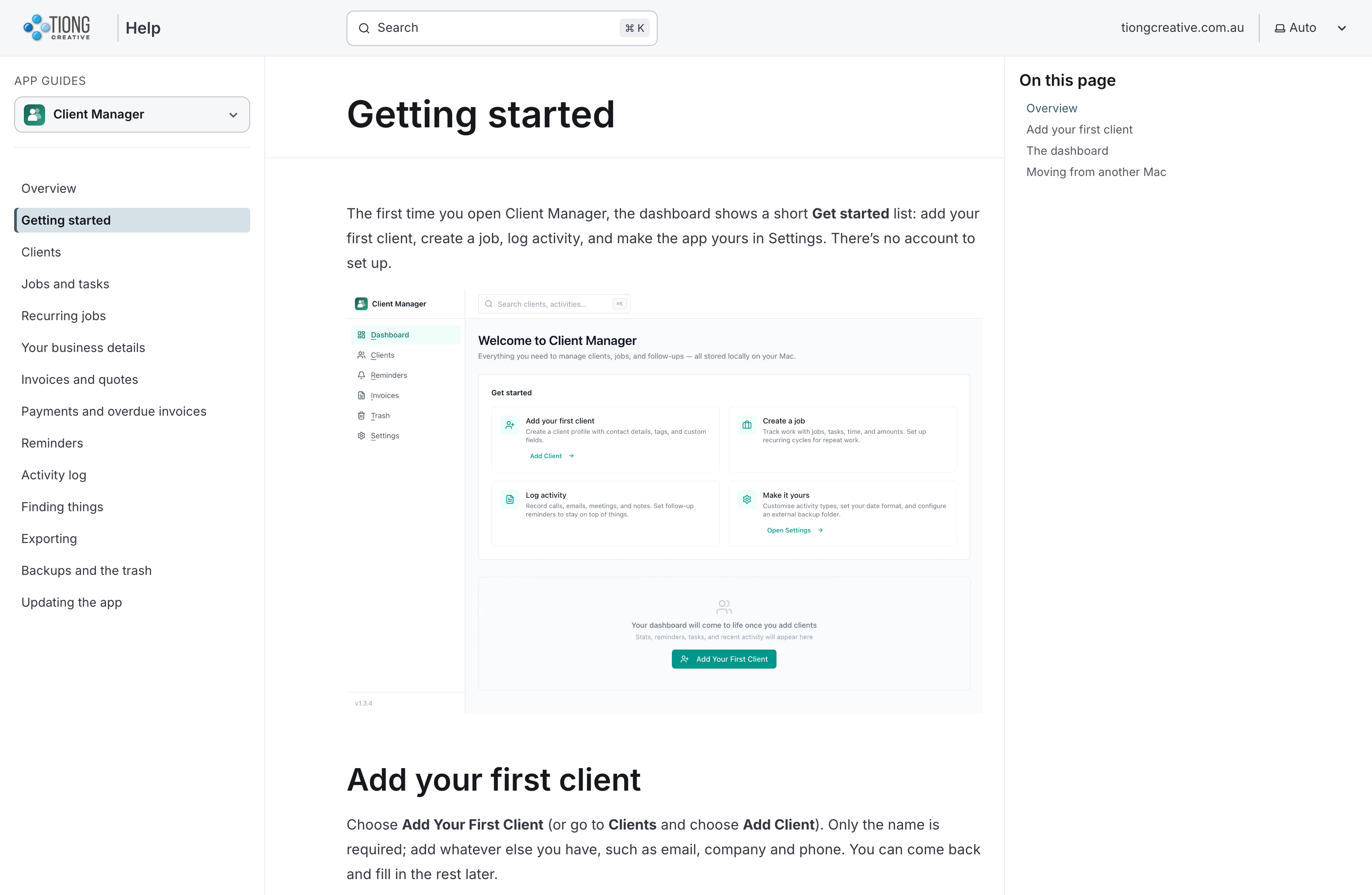Click the Tiong Creative logo

pos(57,28)
